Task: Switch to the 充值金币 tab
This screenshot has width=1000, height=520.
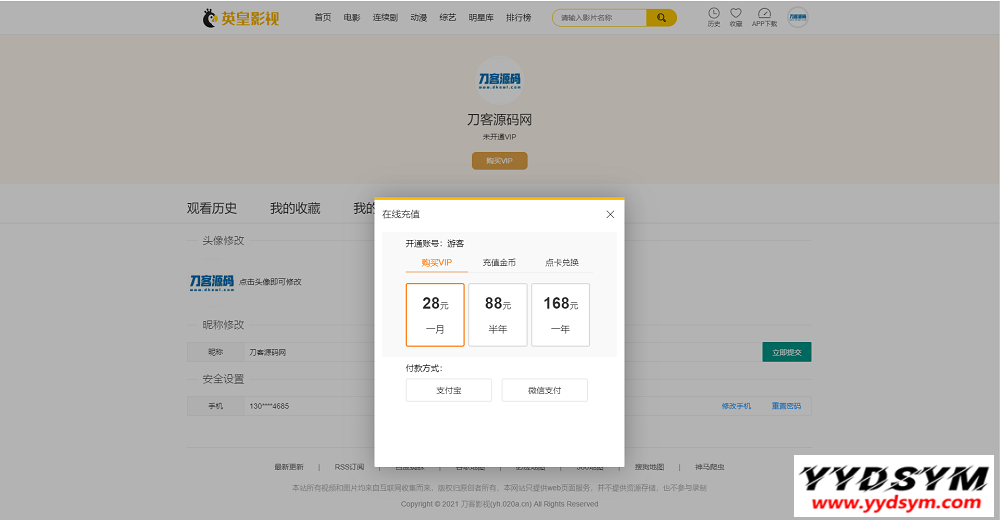Action: coord(499,263)
